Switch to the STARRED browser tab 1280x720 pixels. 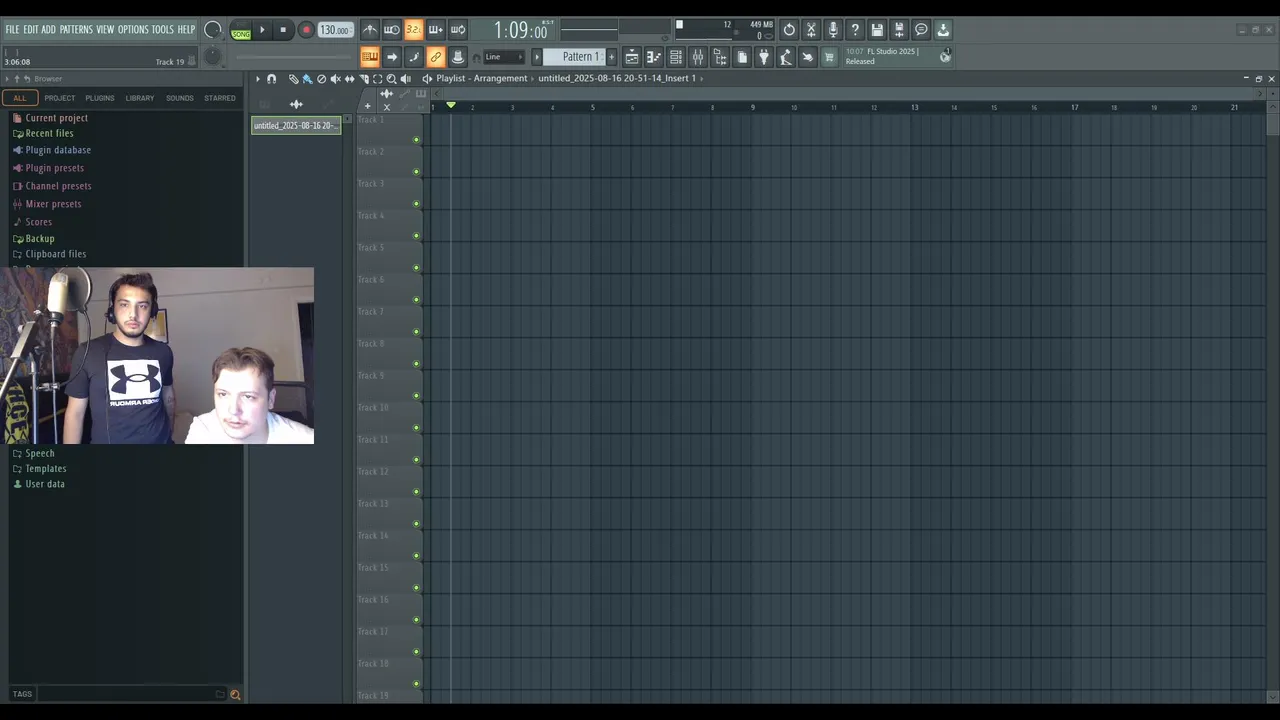[x=220, y=98]
